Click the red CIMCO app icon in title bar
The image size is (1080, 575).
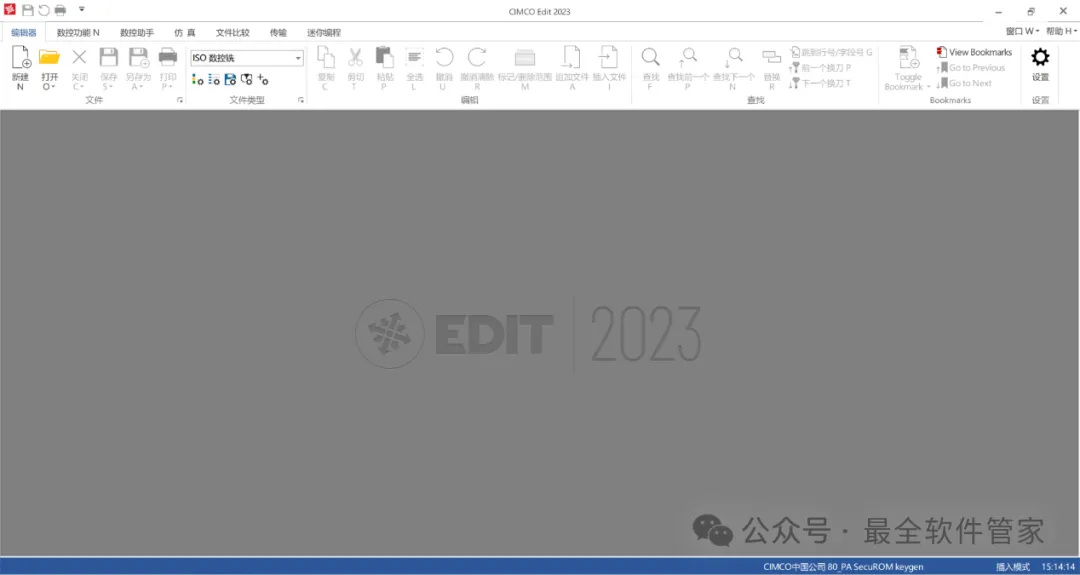(x=10, y=10)
